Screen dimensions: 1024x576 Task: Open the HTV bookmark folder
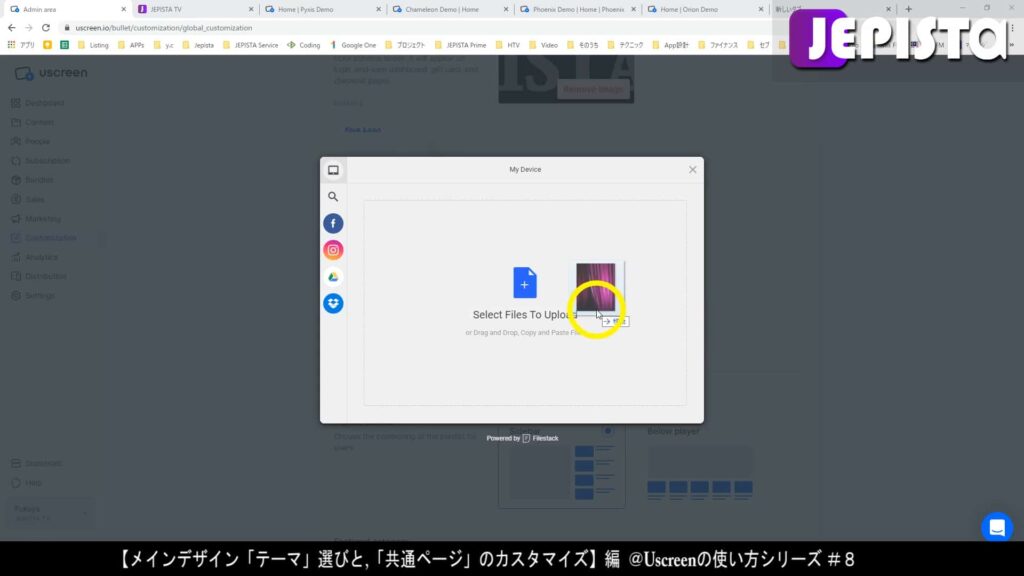tap(507, 45)
